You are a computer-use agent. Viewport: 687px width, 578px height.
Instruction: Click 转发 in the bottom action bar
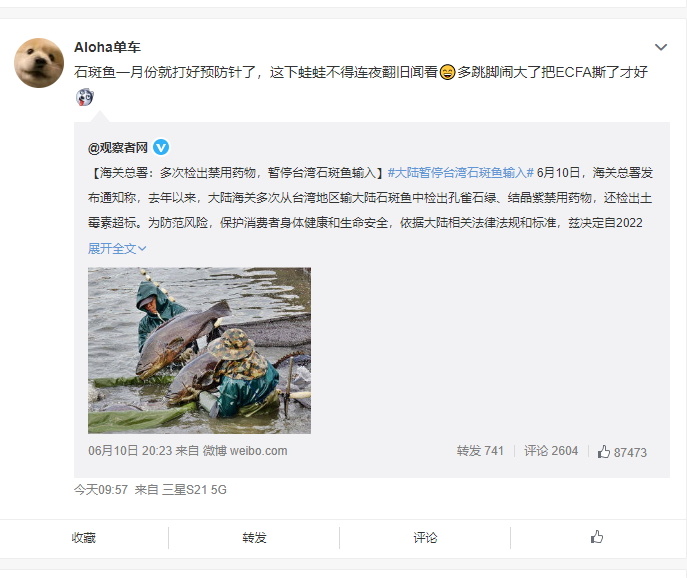coord(255,538)
